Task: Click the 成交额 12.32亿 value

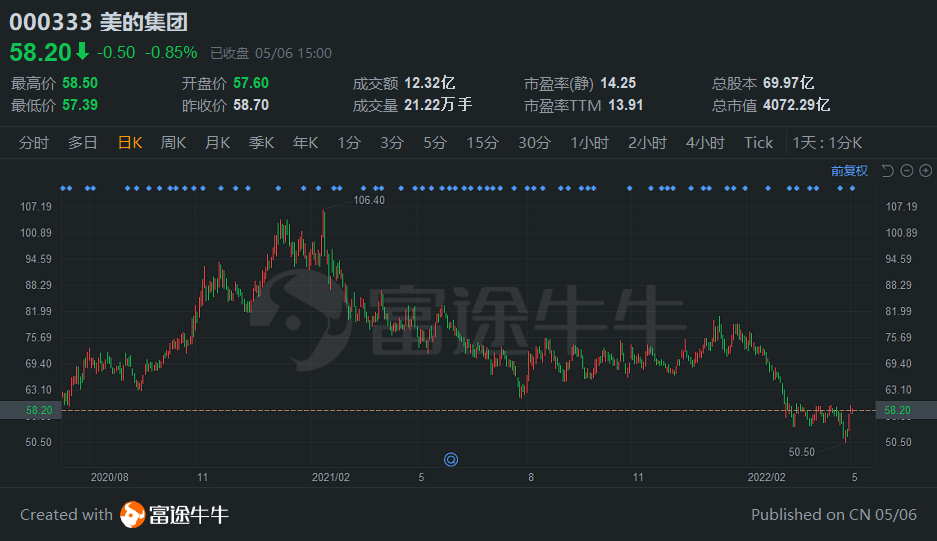Action: (430, 83)
